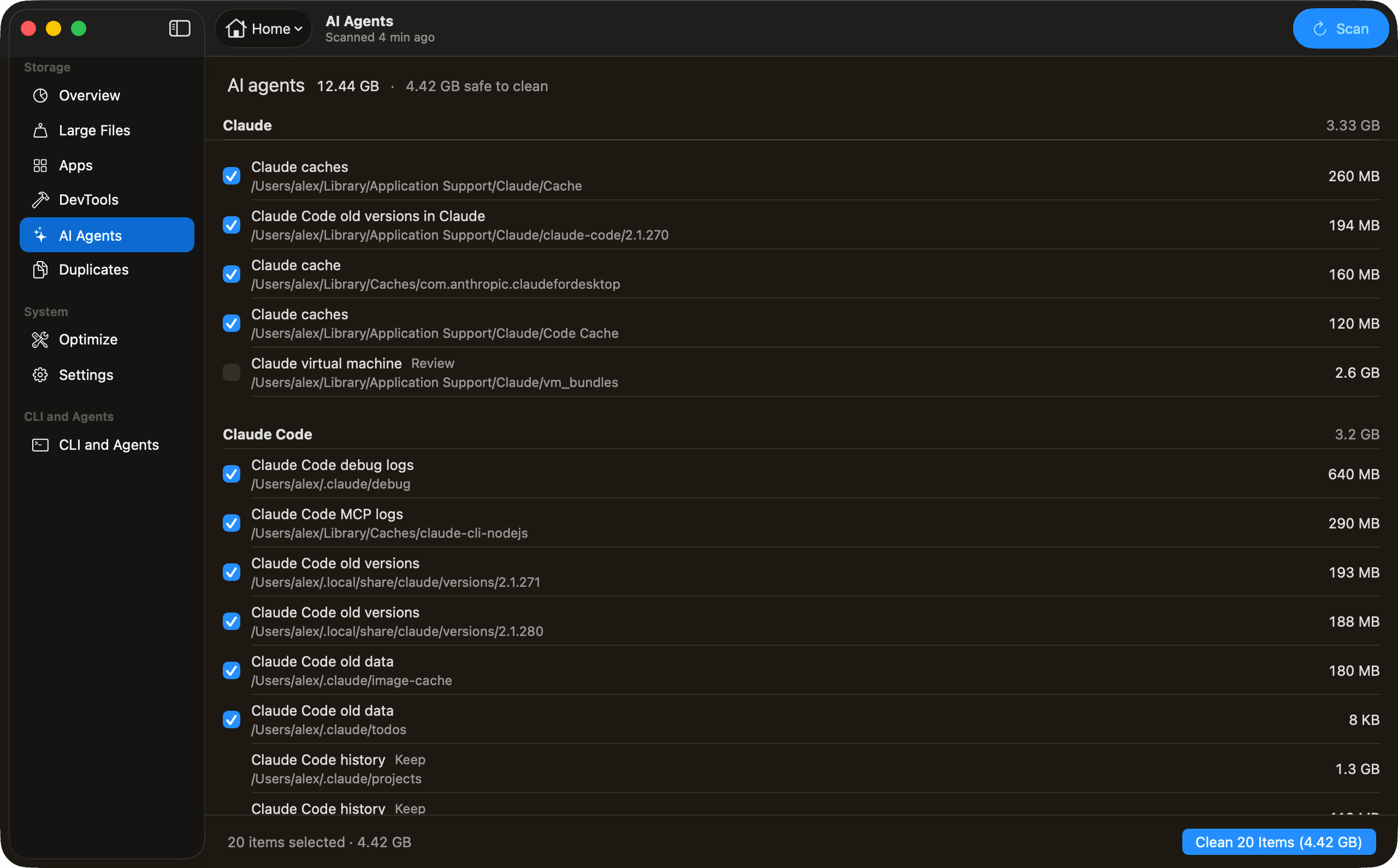Click the refresh arrow icon in Scan
The image size is (1398, 868).
(1320, 29)
